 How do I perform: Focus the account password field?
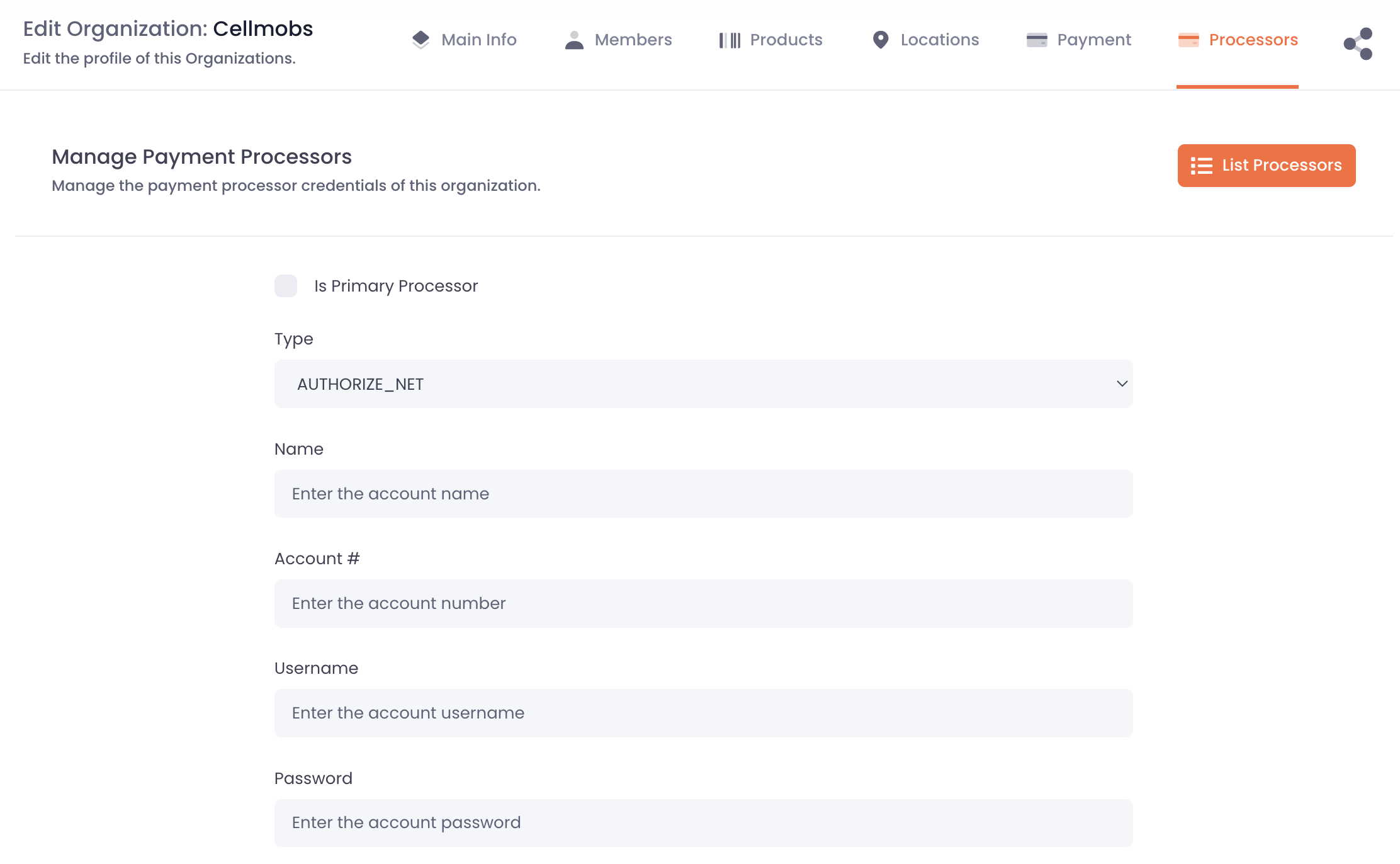point(703,822)
